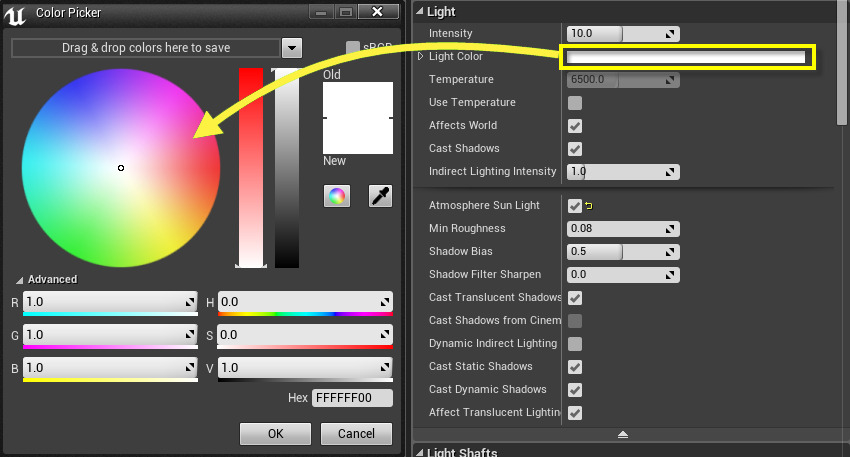Click the spin arrow in Intensity field
Screen dimensions: 850x457
(x=670, y=34)
